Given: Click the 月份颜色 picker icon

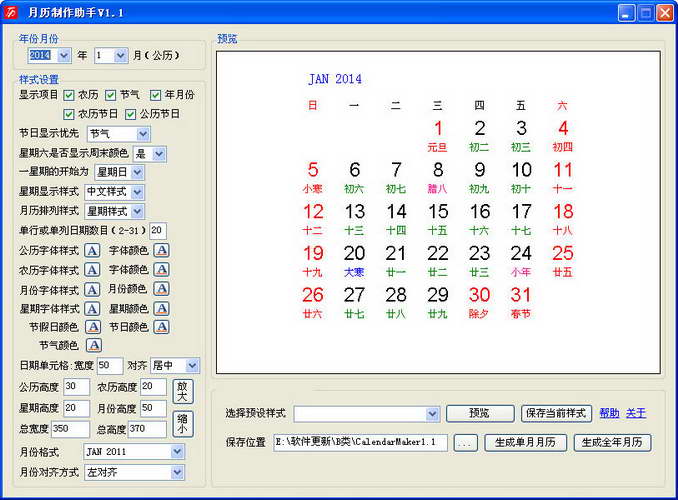Looking at the screenshot, I should point(162,288).
